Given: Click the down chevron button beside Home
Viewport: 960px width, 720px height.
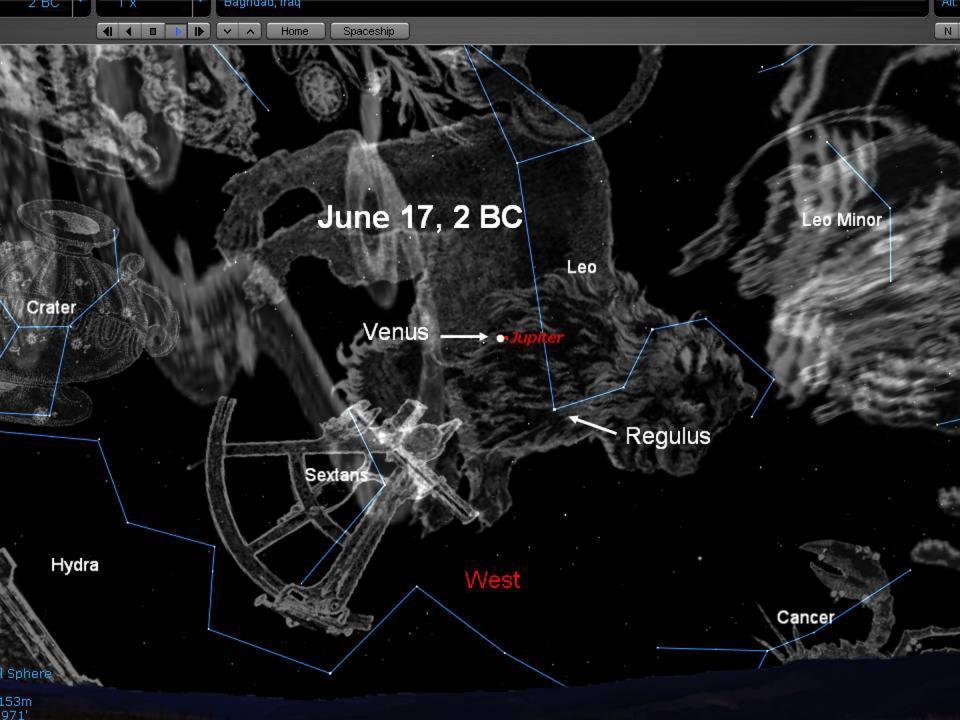Looking at the screenshot, I should pos(228,31).
